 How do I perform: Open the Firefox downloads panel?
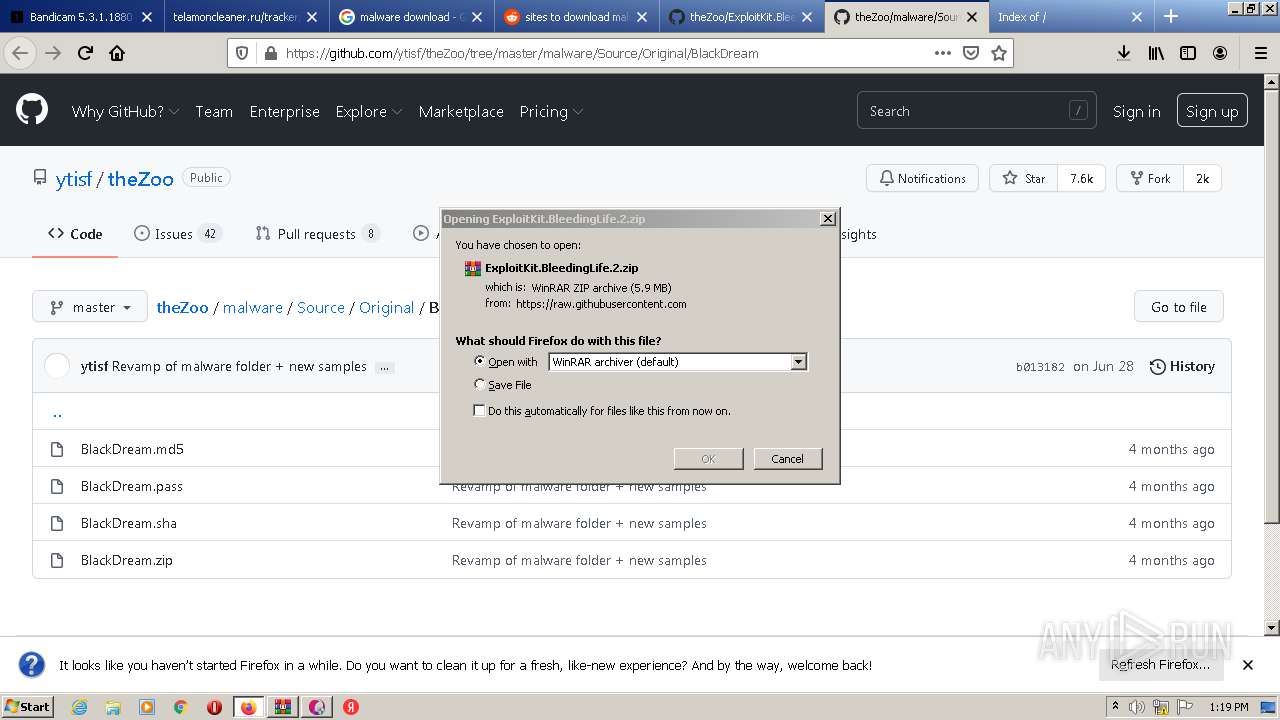click(1124, 53)
